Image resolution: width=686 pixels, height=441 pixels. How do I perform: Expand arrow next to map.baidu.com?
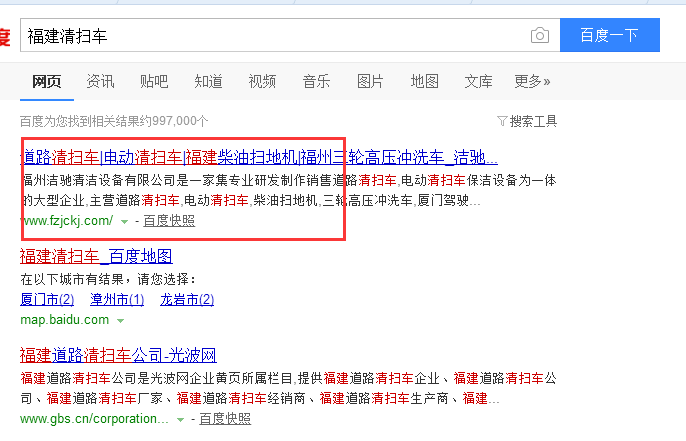[120, 321]
